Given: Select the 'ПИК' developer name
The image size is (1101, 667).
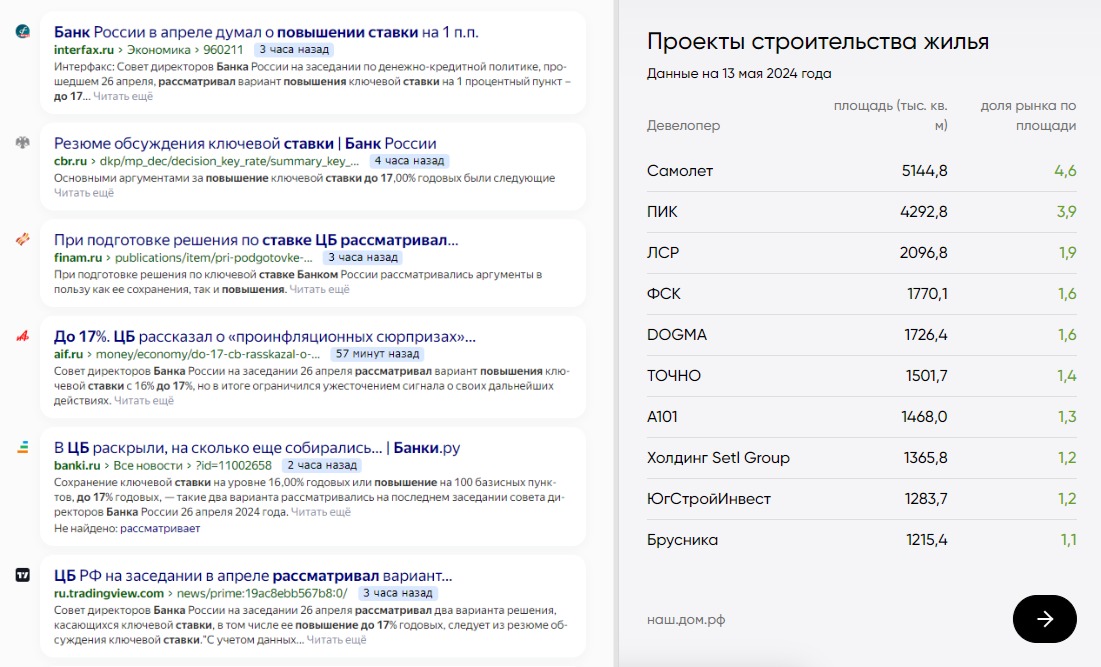Looking at the screenshot, I should tap(662, 211).
